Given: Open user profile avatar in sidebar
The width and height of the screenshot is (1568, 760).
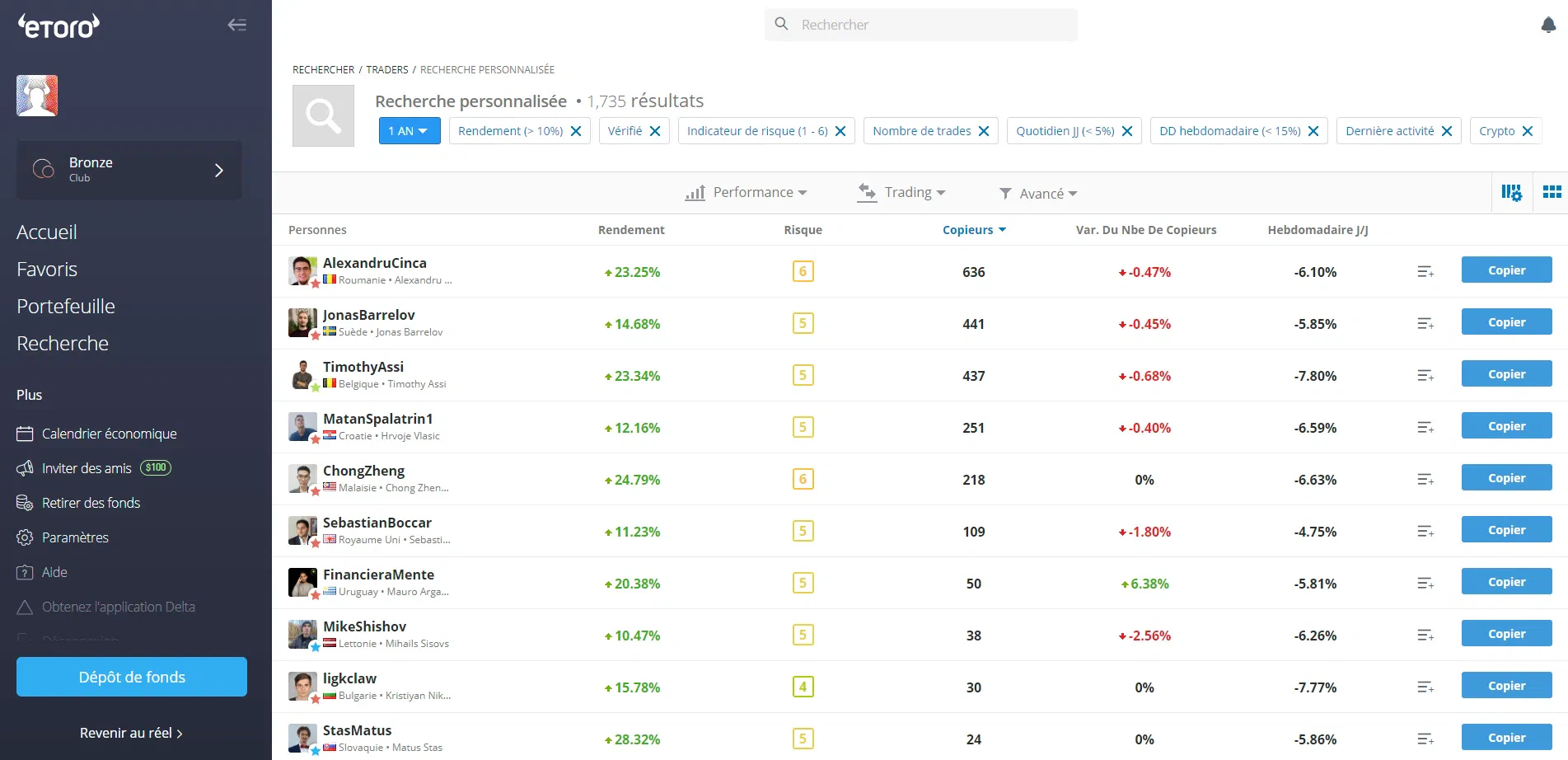Looking at the screenshot, I should 37,96.
